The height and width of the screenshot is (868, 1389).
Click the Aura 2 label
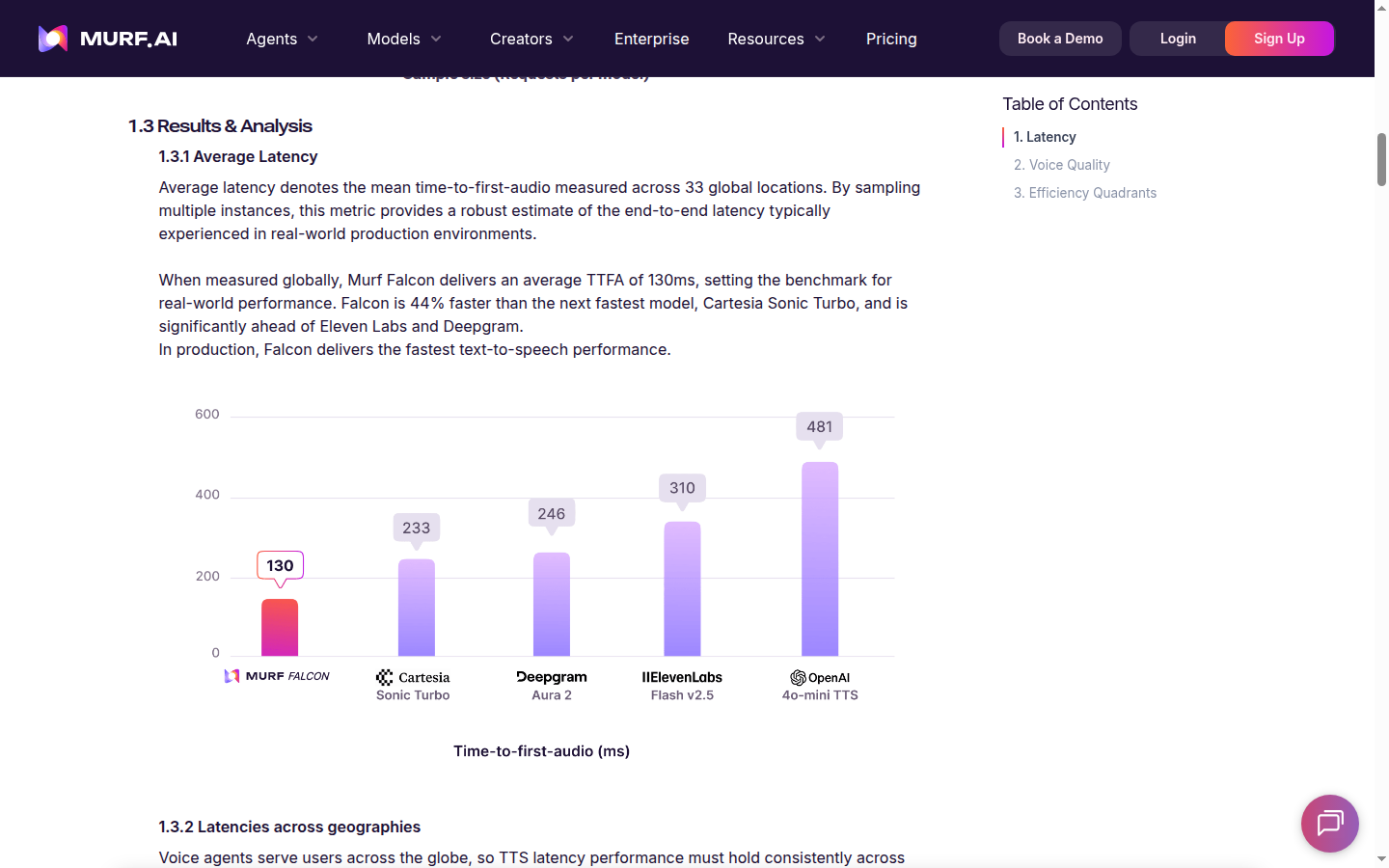(552, 695)
